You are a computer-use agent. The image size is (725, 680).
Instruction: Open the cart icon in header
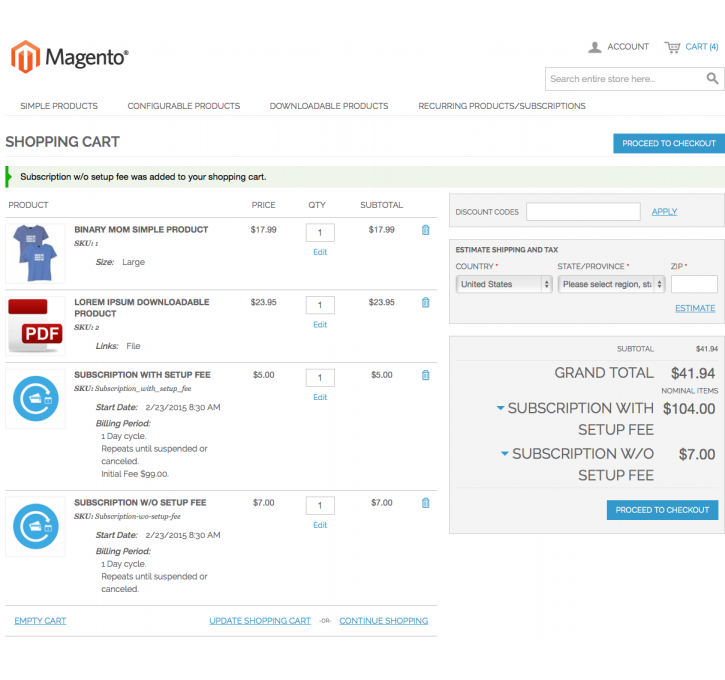point(672,47)
